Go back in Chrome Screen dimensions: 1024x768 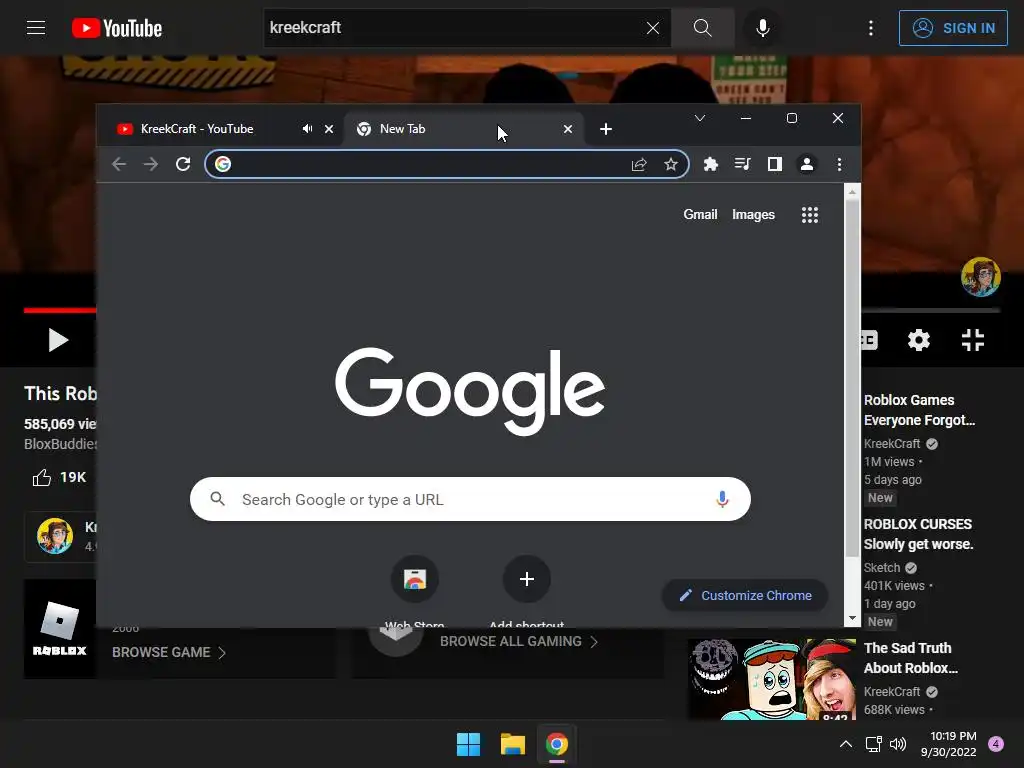(119, 164)
